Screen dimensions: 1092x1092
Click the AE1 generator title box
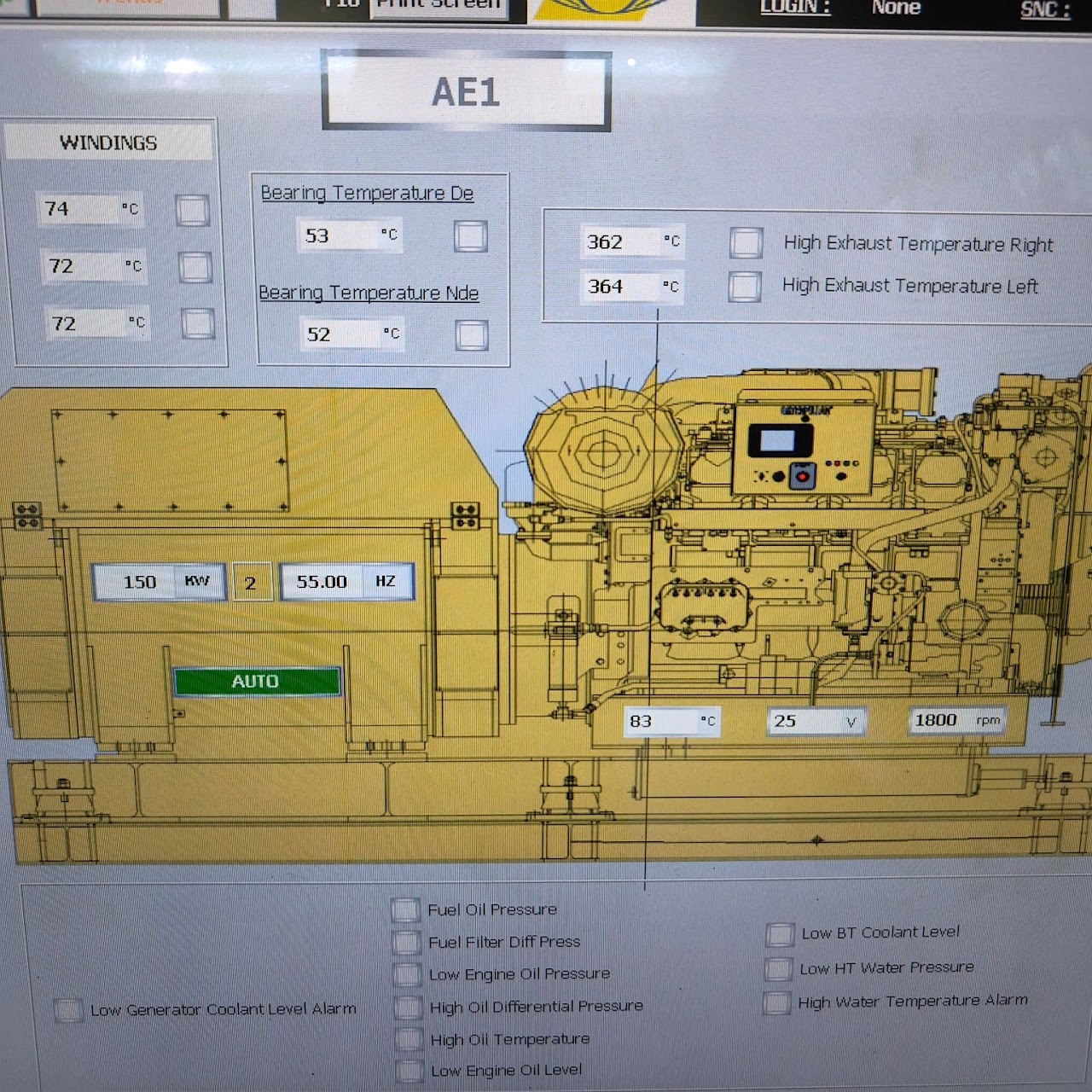466,91
